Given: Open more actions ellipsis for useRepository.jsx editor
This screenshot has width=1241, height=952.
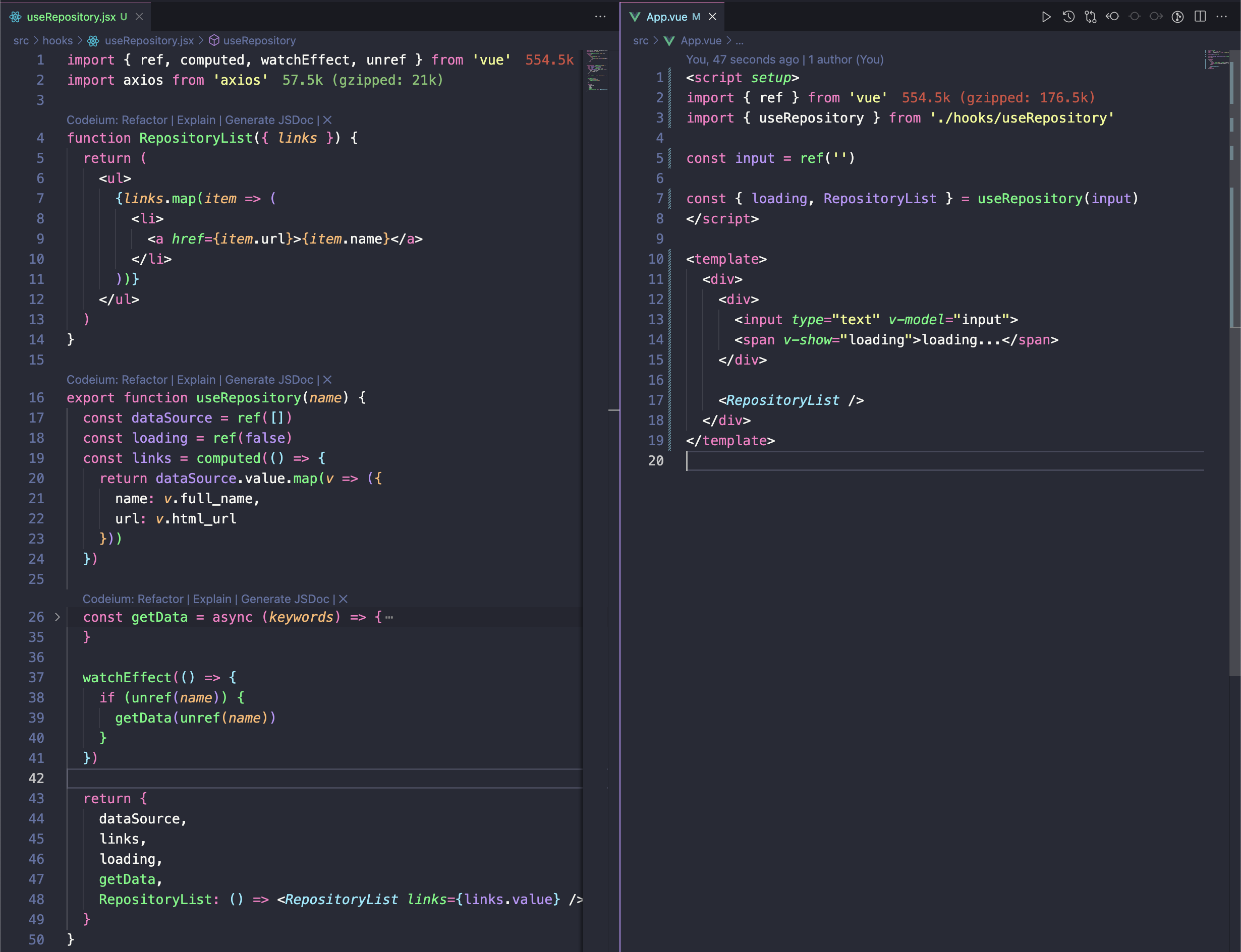Looking at the screenshot, I should click(x=600, y=17).
